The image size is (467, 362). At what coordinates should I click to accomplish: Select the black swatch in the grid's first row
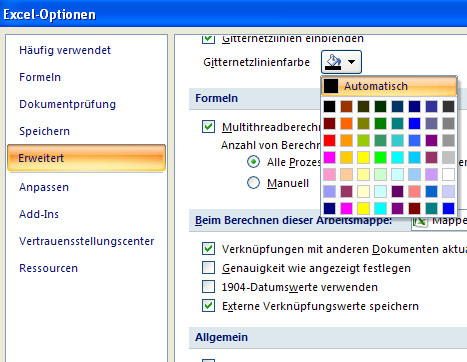(329, 107)
